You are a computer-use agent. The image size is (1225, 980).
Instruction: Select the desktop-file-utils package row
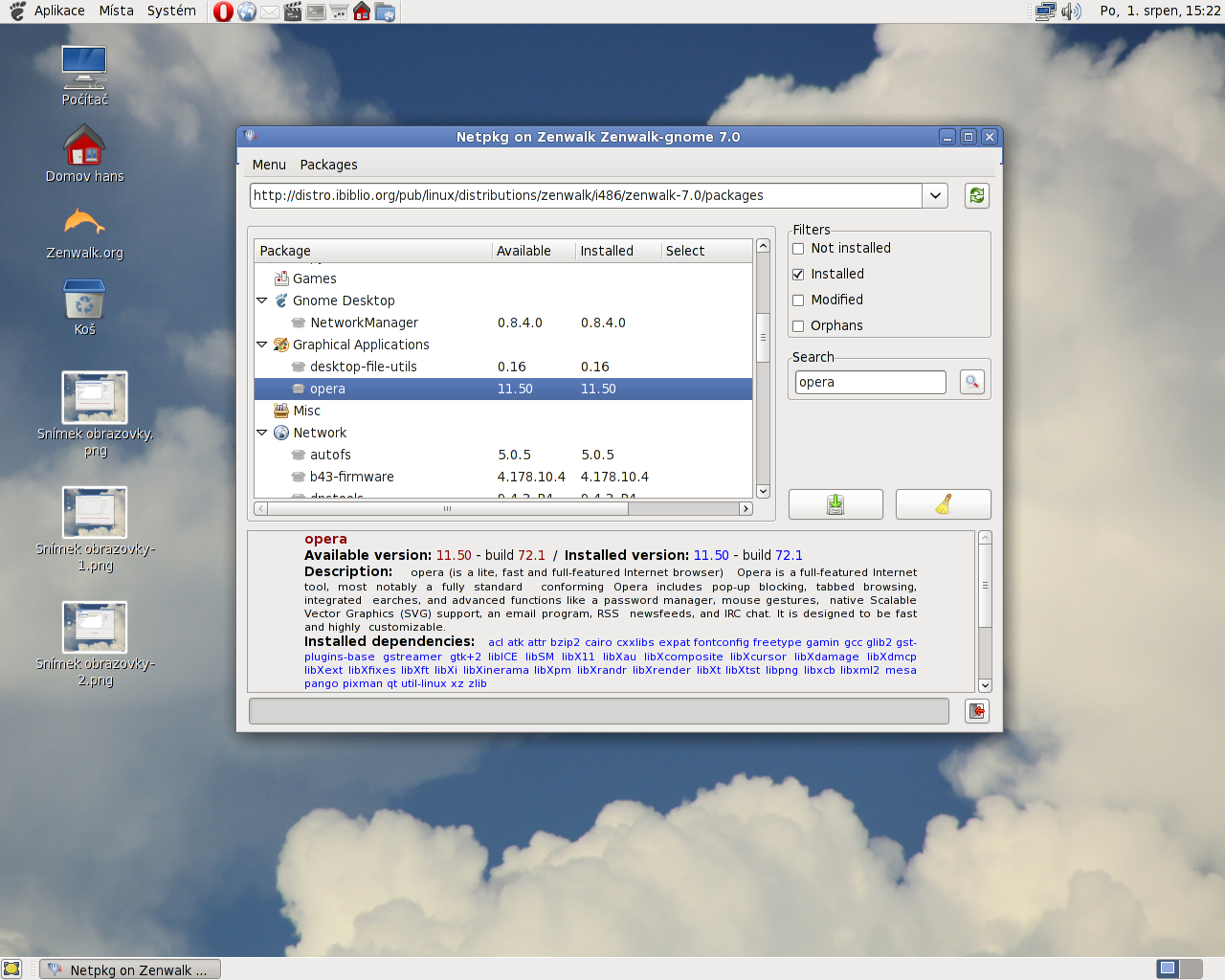503,367
